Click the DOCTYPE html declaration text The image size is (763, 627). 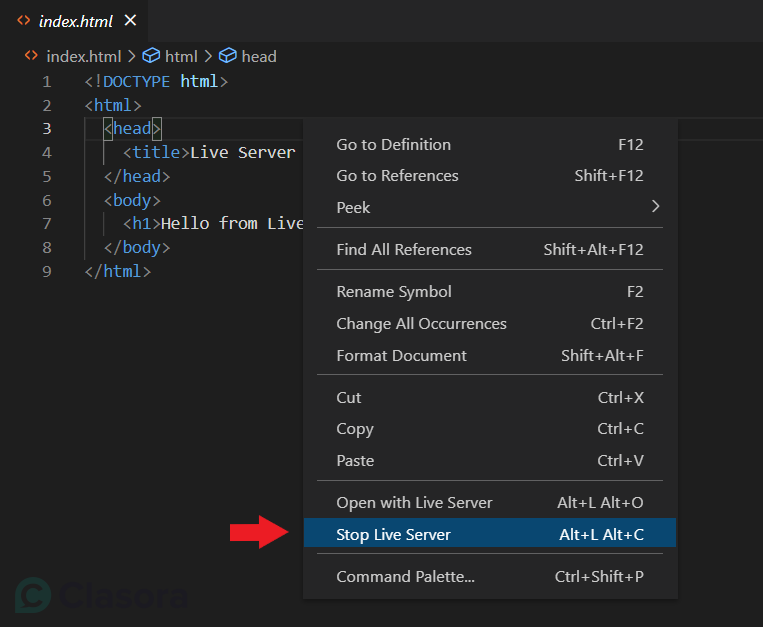(x=156, y=81)
